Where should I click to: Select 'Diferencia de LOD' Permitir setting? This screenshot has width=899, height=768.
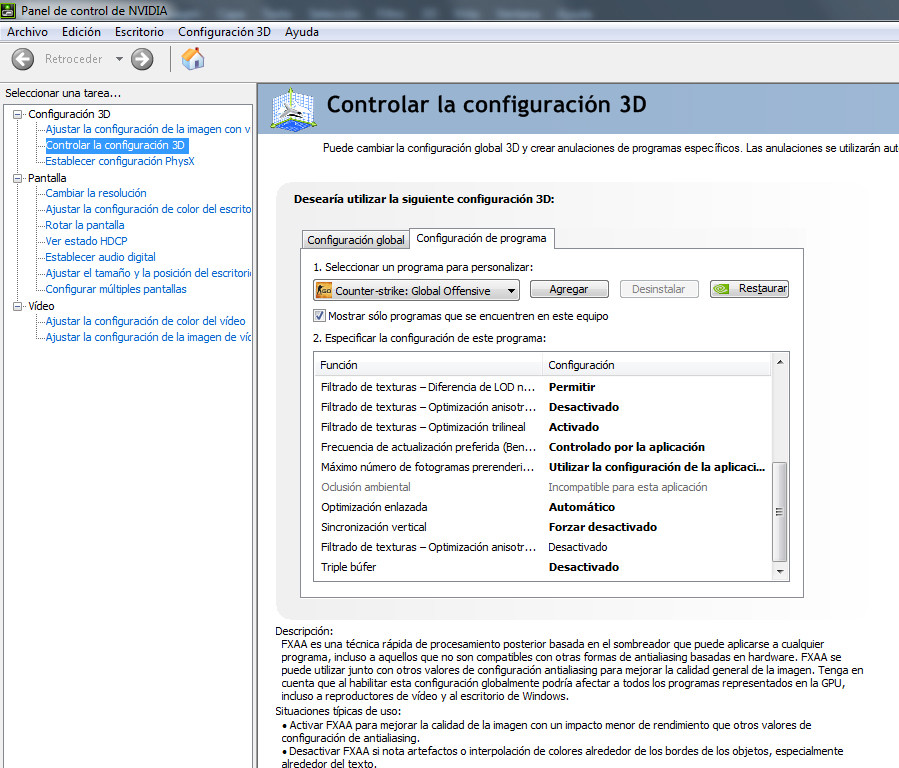tap(572, 387)
